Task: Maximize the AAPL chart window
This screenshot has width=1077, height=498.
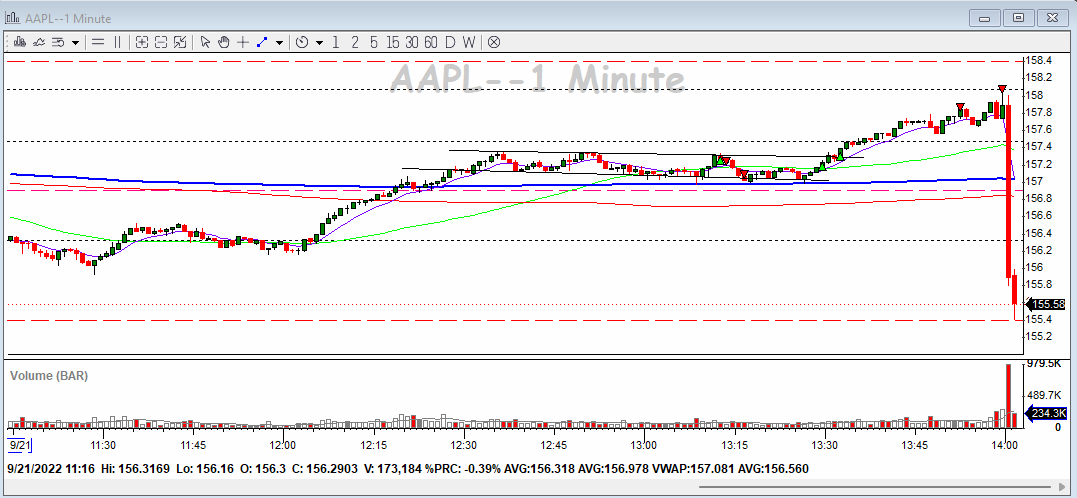Action: [x=1019, y=18]
